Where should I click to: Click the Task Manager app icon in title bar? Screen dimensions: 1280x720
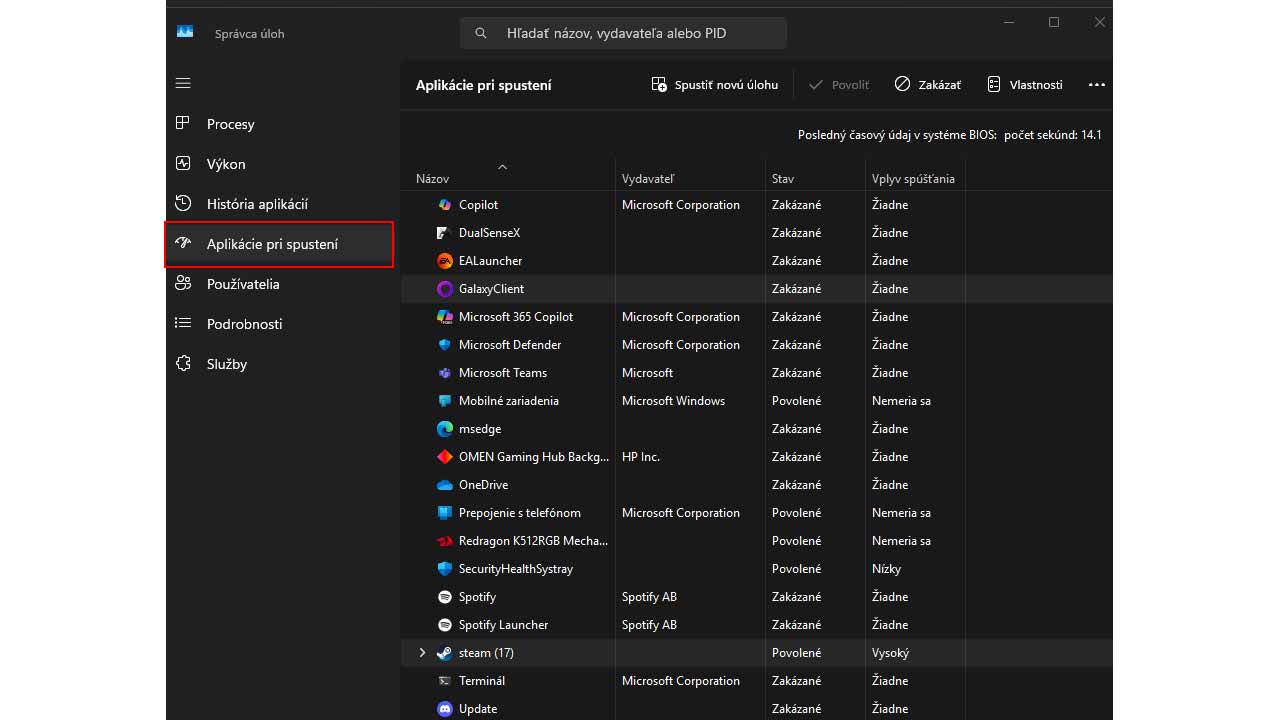tap(185, 32)
